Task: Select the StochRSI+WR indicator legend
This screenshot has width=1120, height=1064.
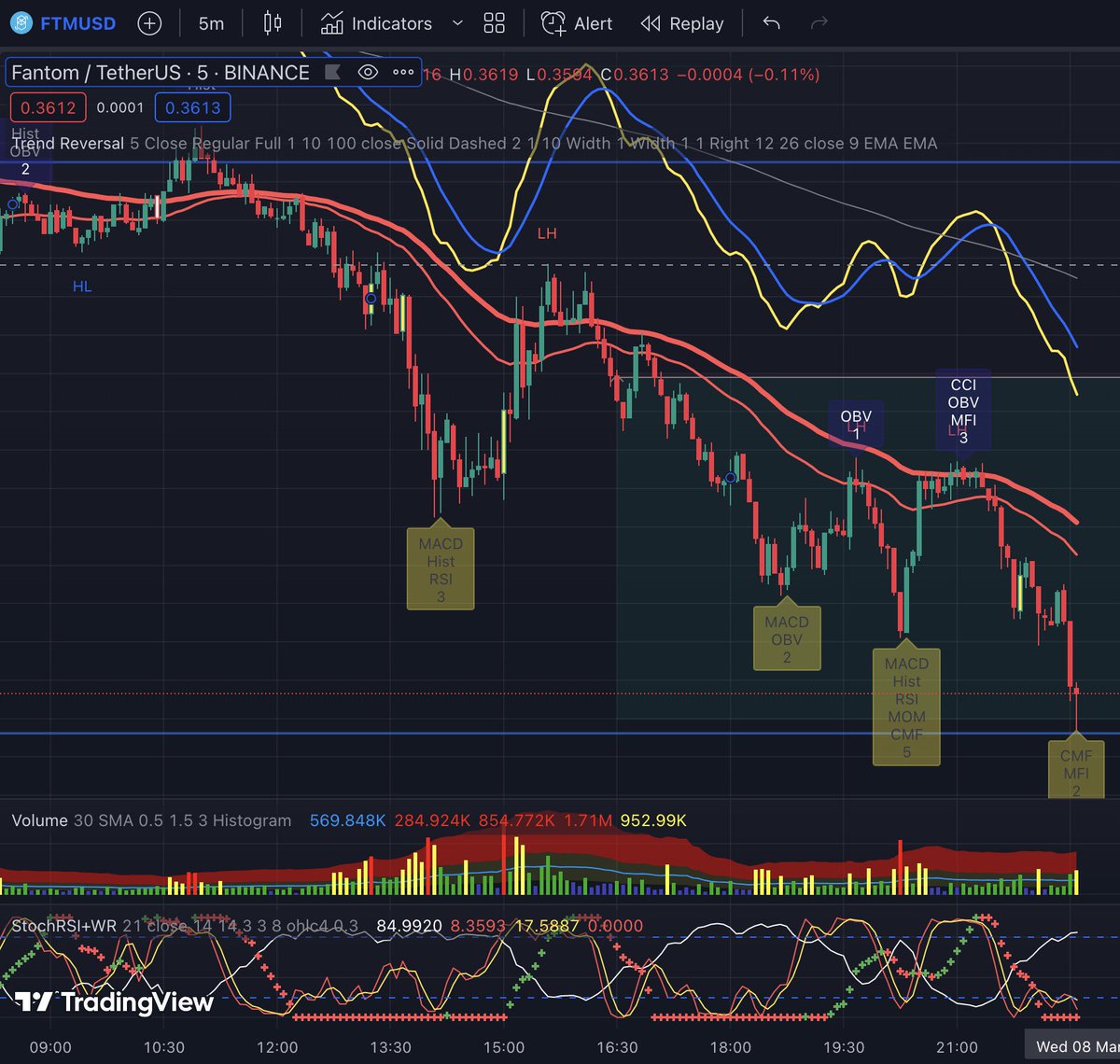Action: tap(63, 926)
